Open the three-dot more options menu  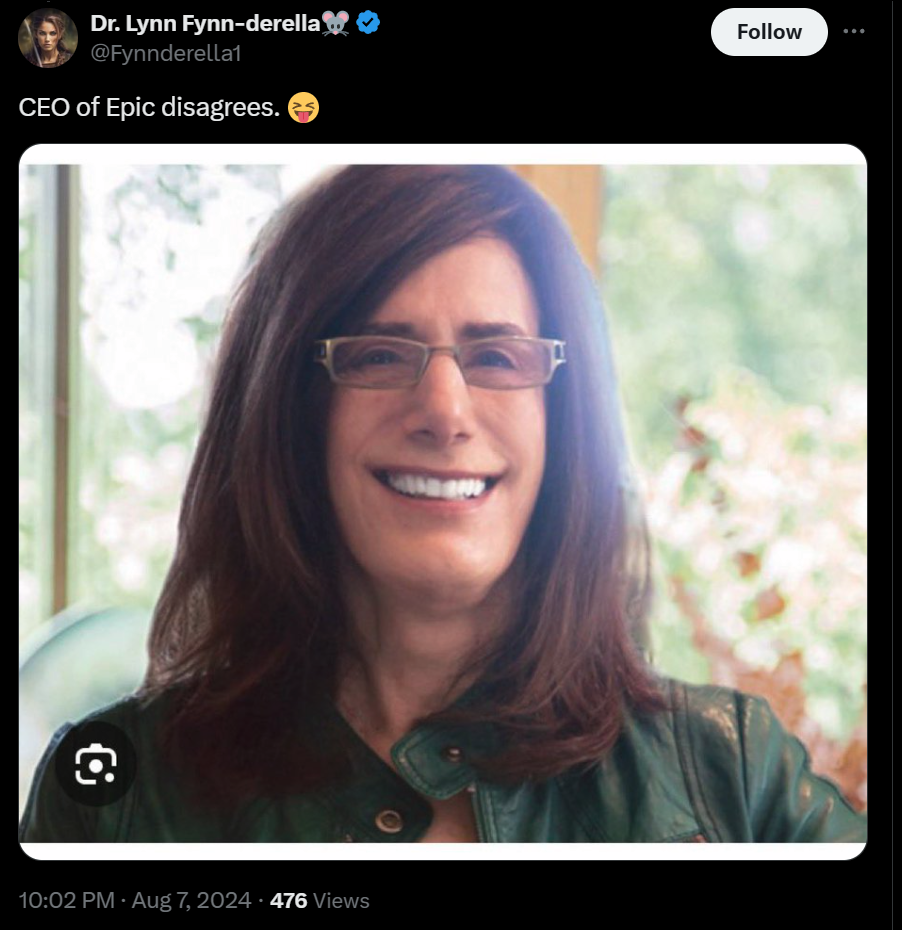(x=853, y=31)
